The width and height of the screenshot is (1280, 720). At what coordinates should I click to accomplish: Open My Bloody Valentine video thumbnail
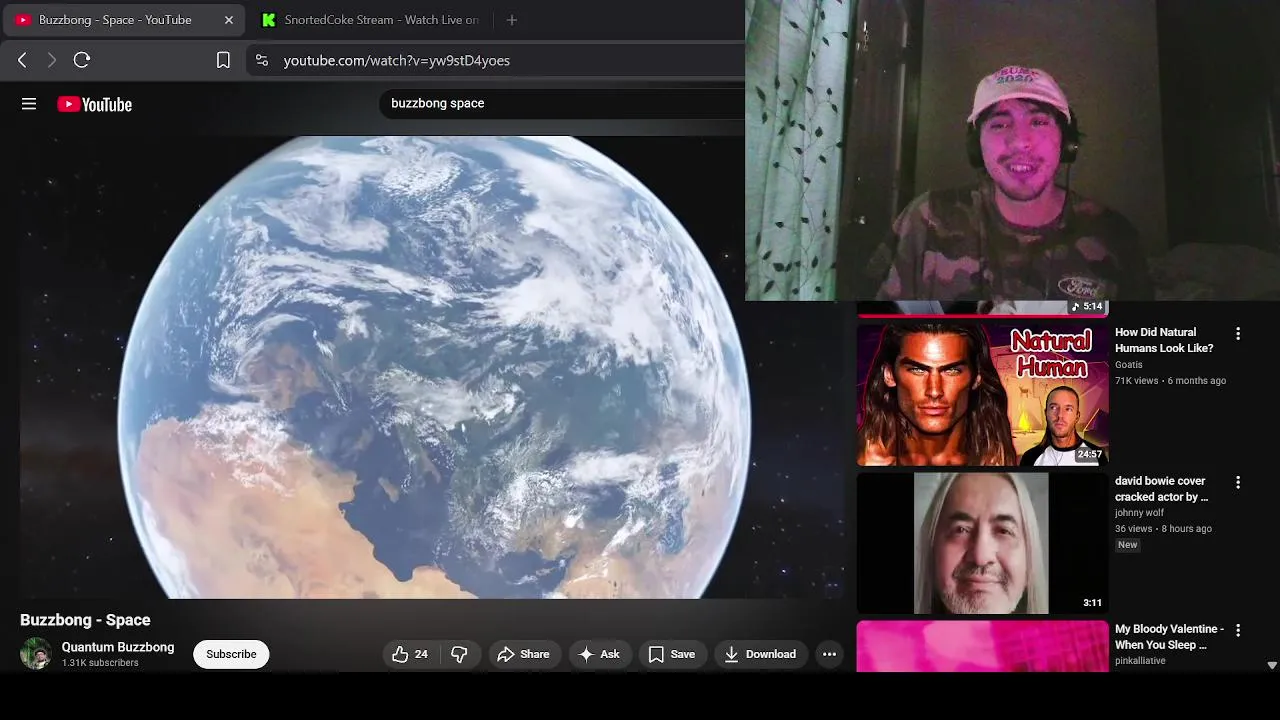point(982,646)
